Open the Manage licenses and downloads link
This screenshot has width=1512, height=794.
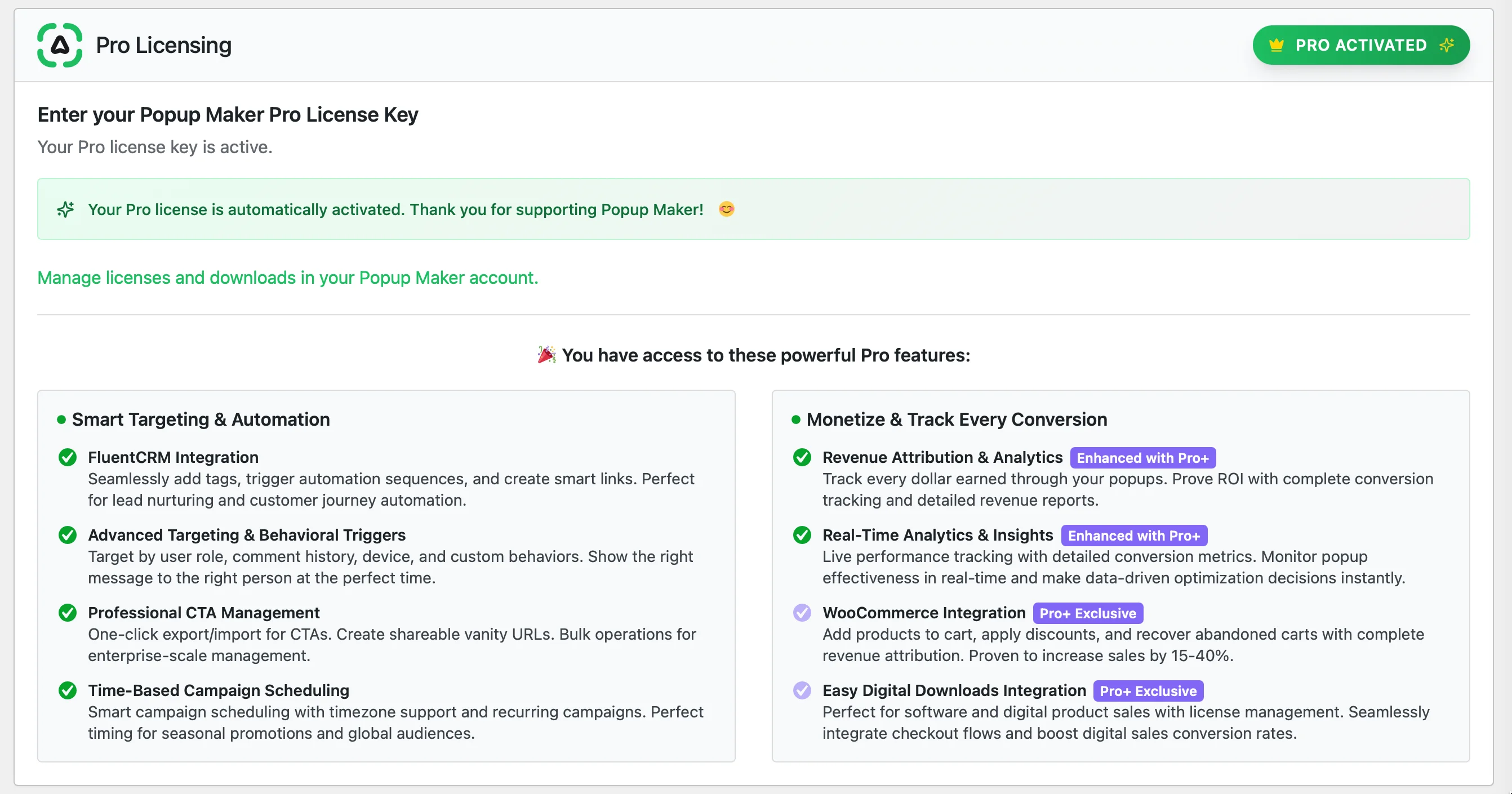tap(288, 278)
